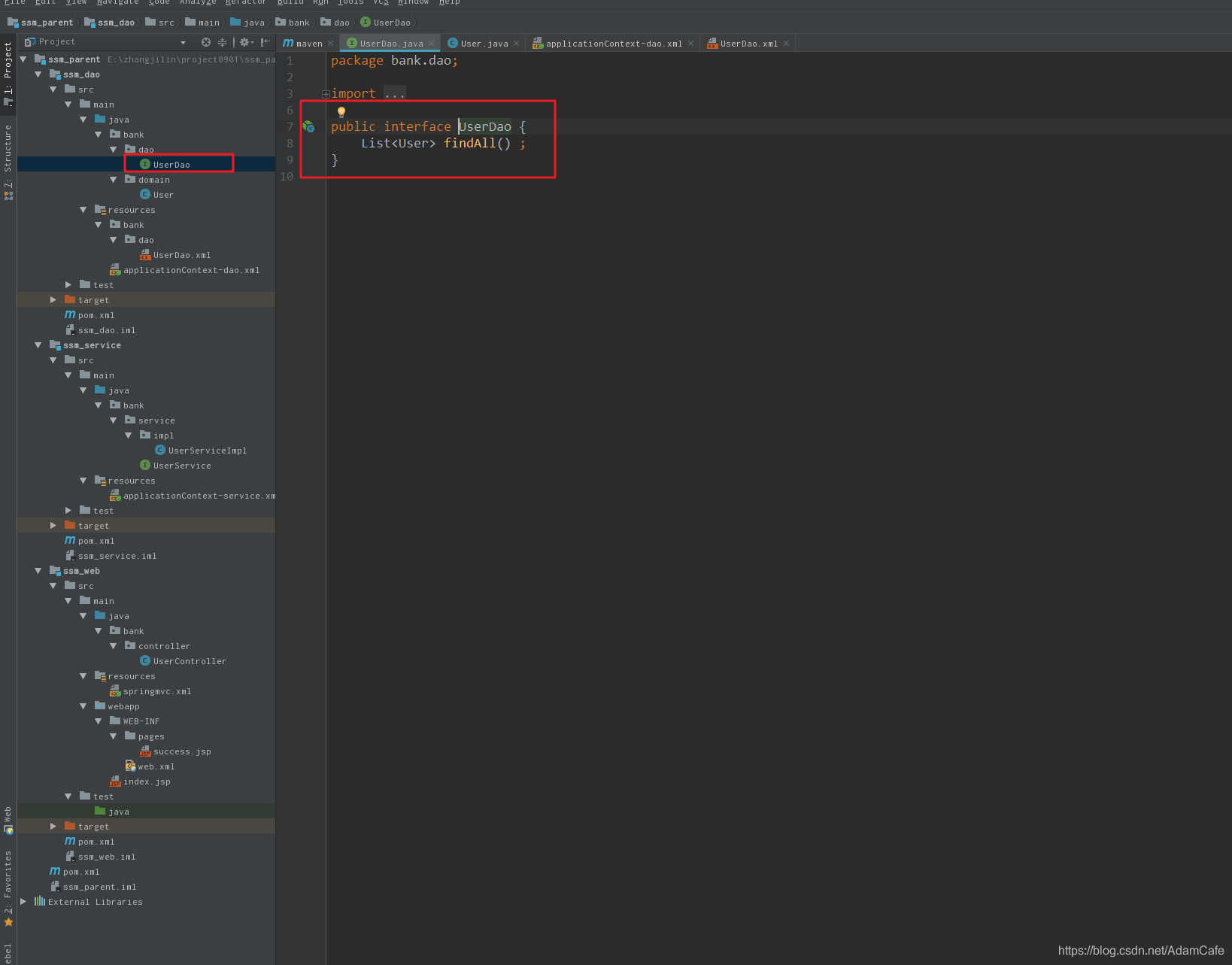This screenshot has width=1232, height=965.
Task: Collapse the ssm_parent root node
Action: point(23,59)
